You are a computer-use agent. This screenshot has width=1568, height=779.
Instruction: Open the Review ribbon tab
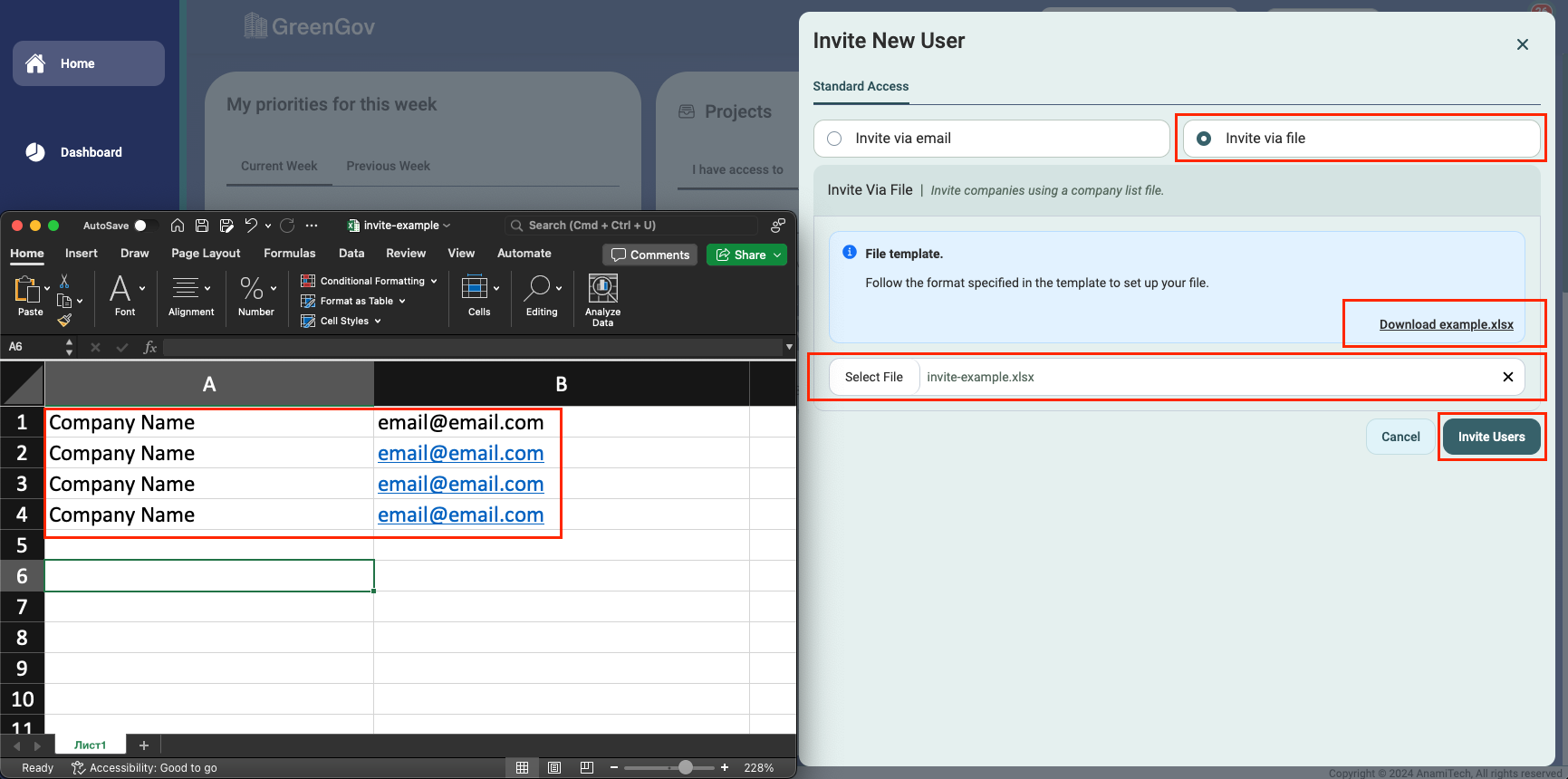pos(406,254)
